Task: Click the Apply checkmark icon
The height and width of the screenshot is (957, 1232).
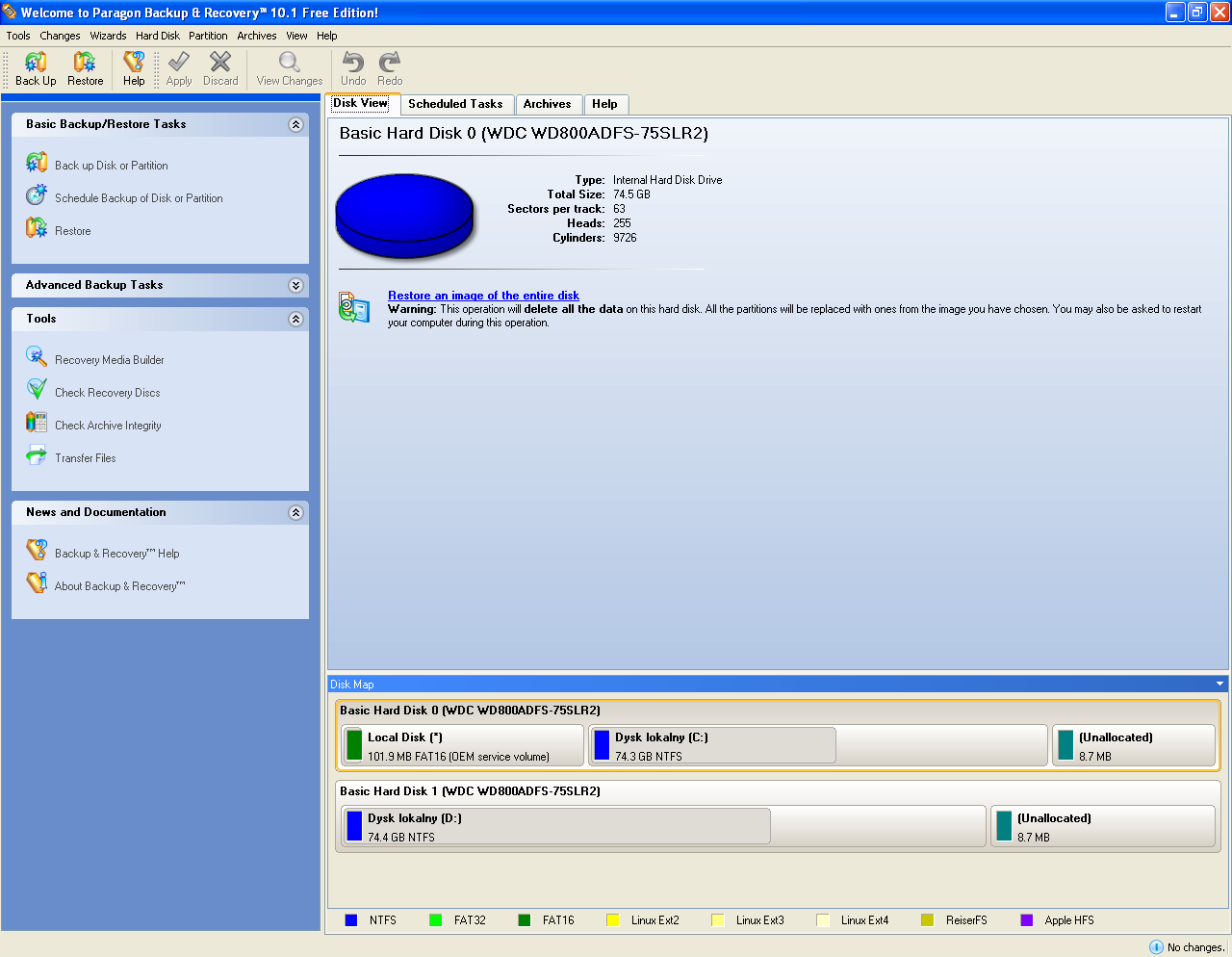Action: pos(179,63)
